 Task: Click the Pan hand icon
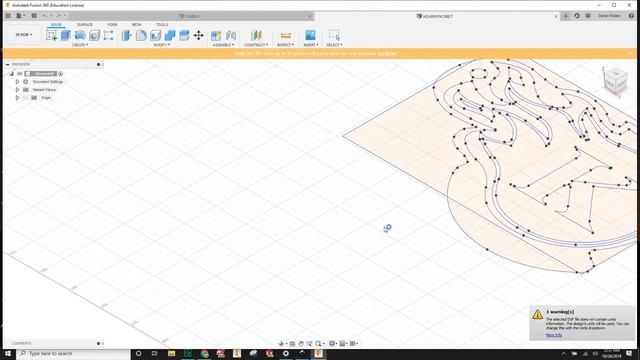301,344
